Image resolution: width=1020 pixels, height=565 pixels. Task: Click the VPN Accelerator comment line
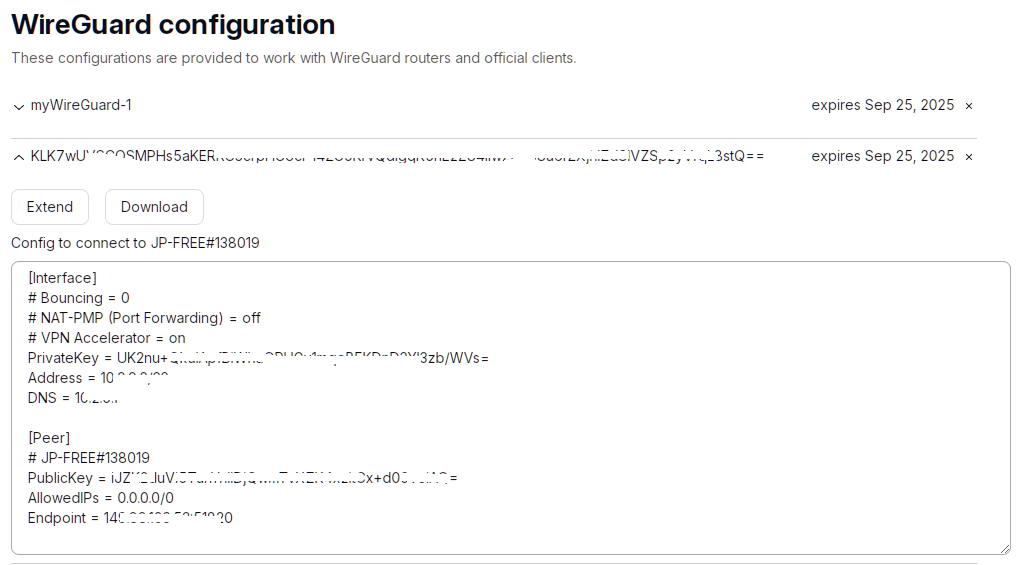click(x=107, y=338)
